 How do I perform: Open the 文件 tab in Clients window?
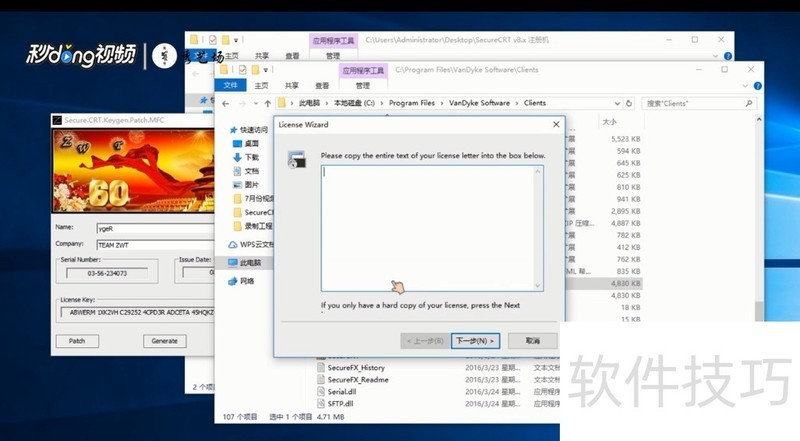coord(231,85)
